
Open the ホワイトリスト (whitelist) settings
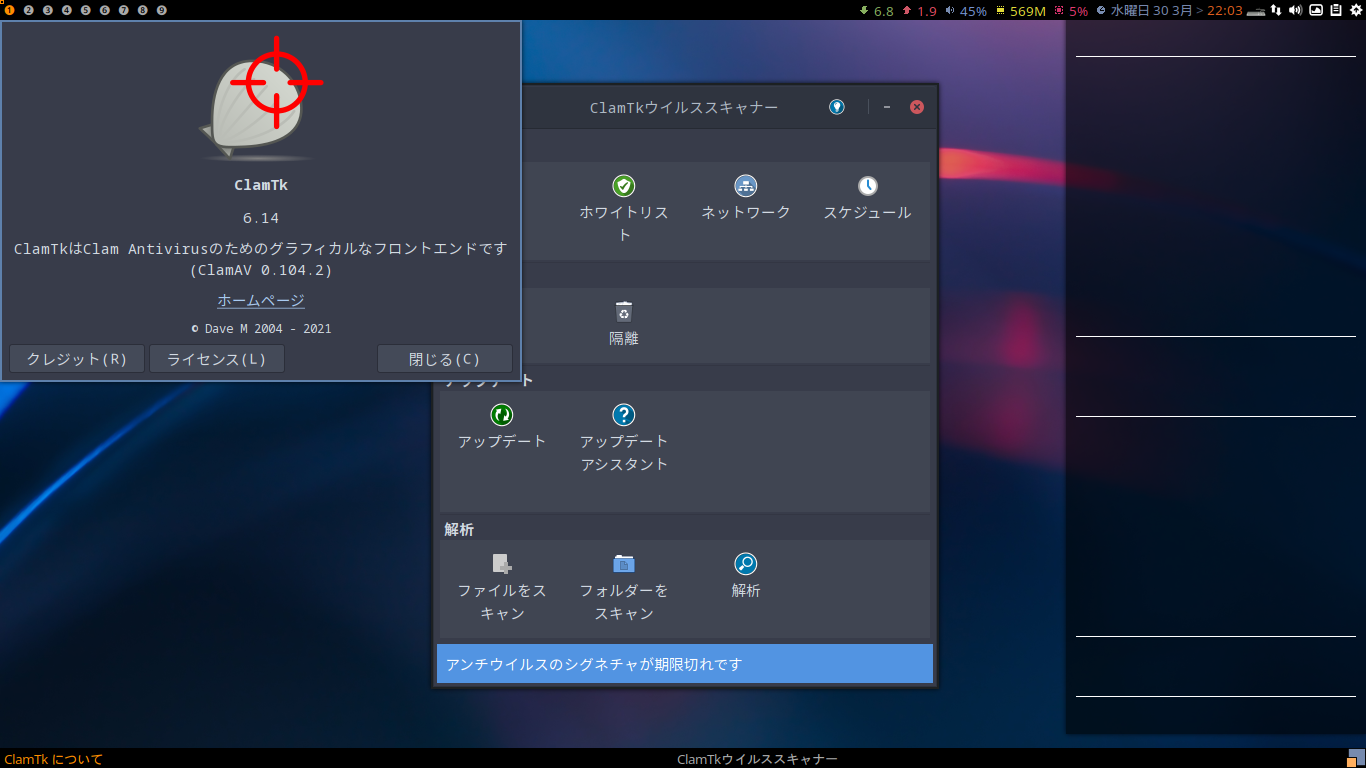pyautogui.click(x=624, y=210)
